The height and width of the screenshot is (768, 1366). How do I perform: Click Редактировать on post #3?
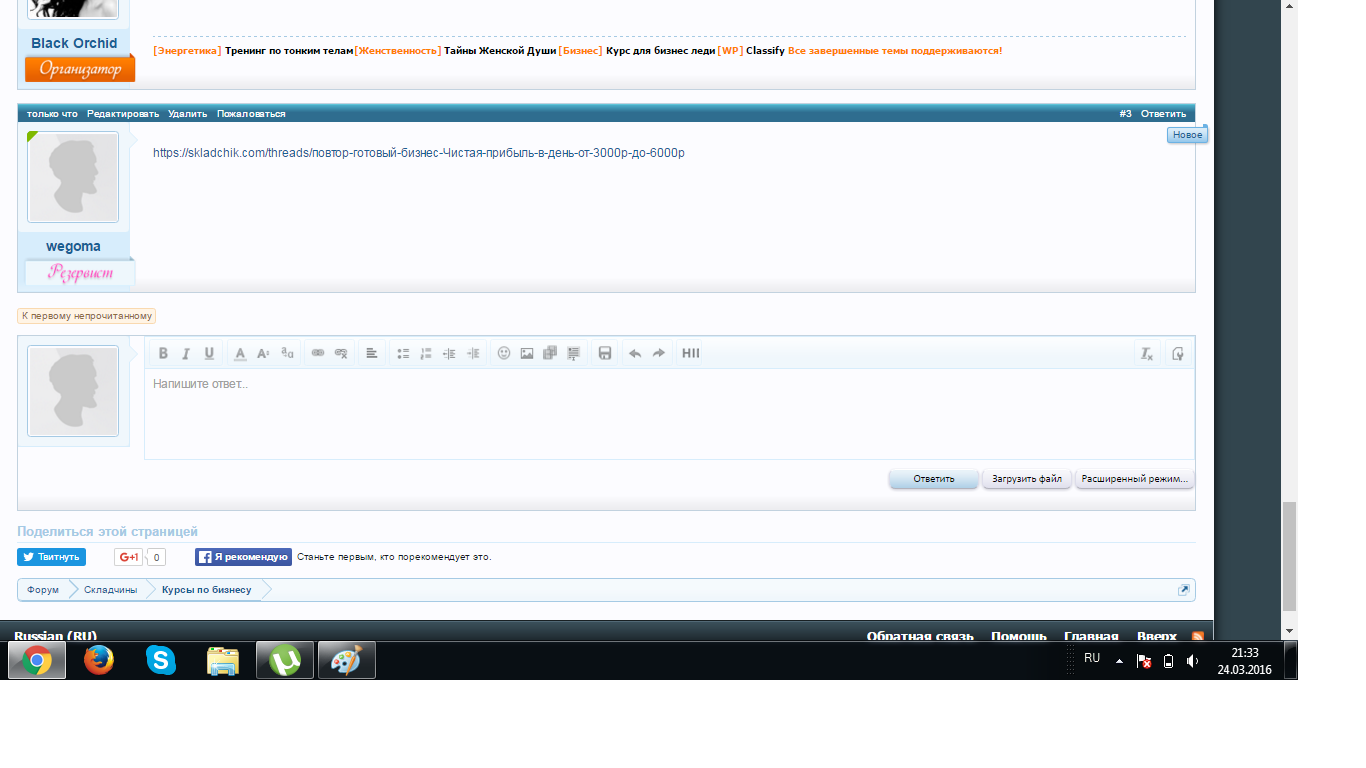click(123, 114)
